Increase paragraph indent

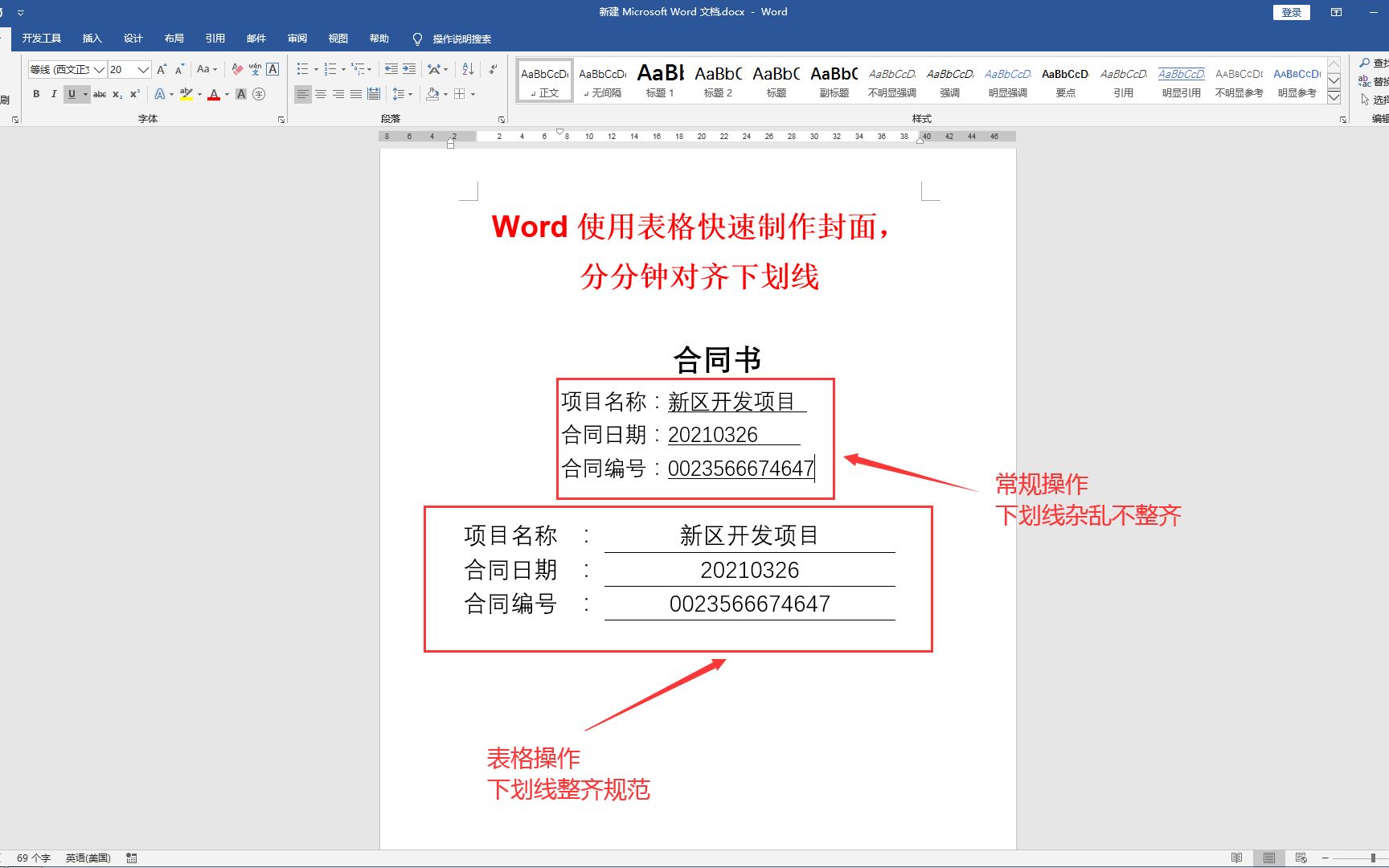point(409,69)
